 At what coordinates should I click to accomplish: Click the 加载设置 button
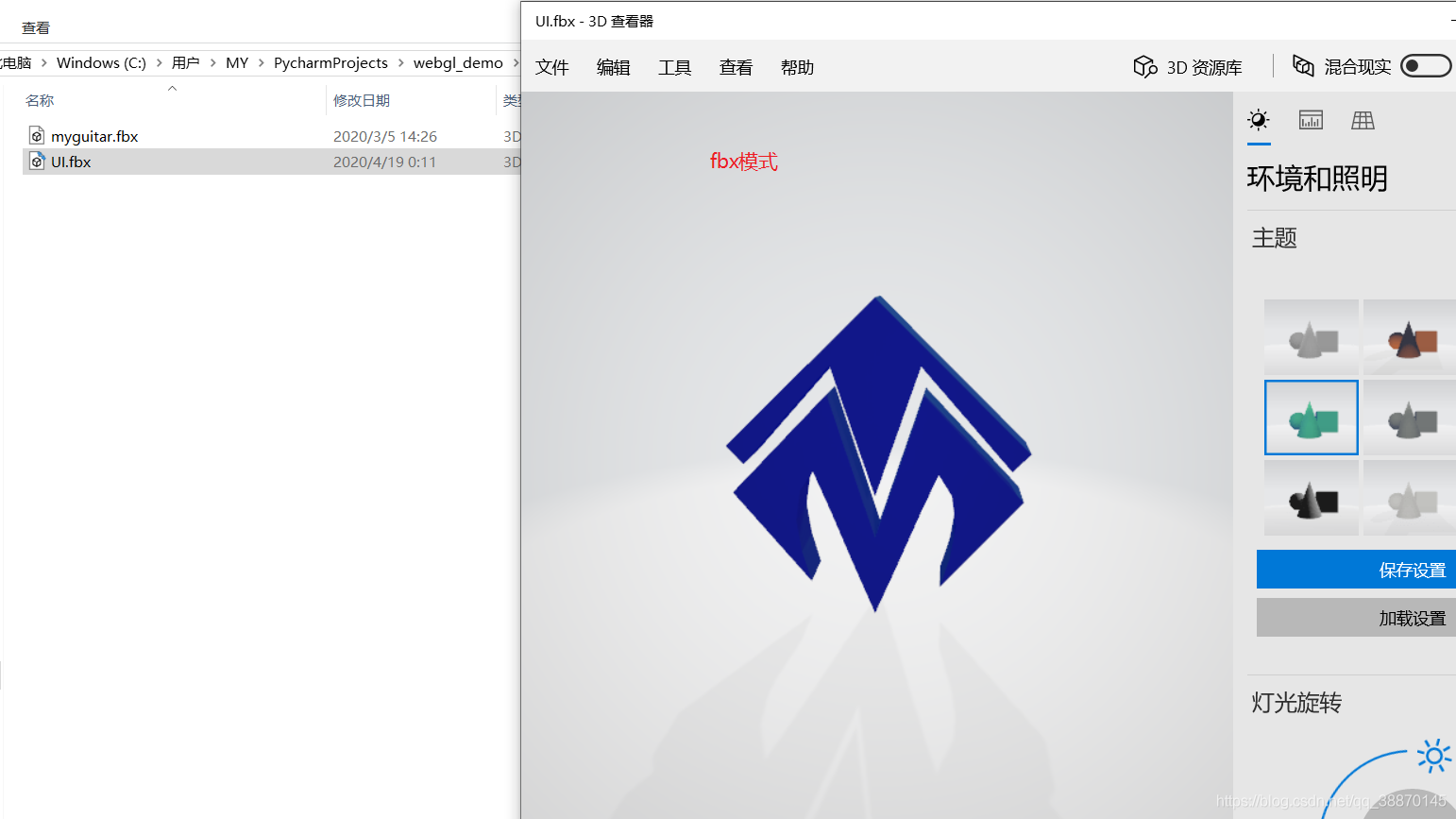[x=1356, y=618]
